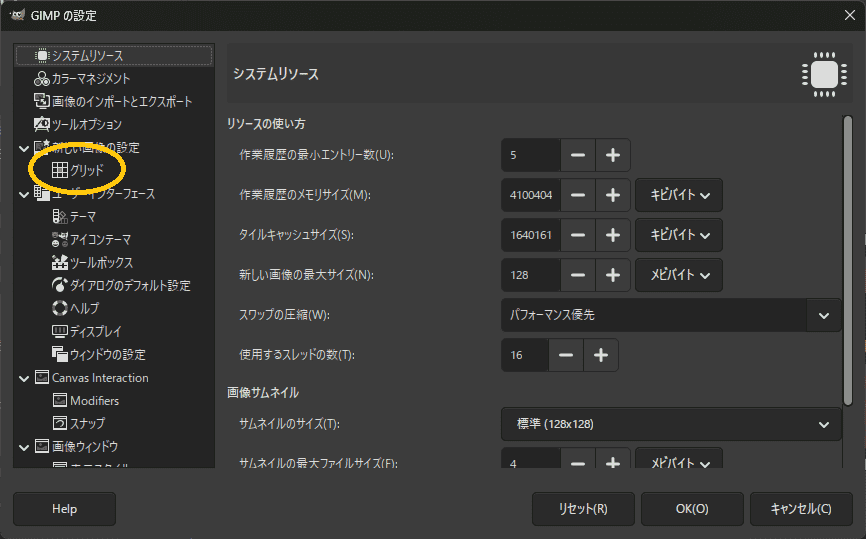Click the リセット(R) button

tap(583, 509)
